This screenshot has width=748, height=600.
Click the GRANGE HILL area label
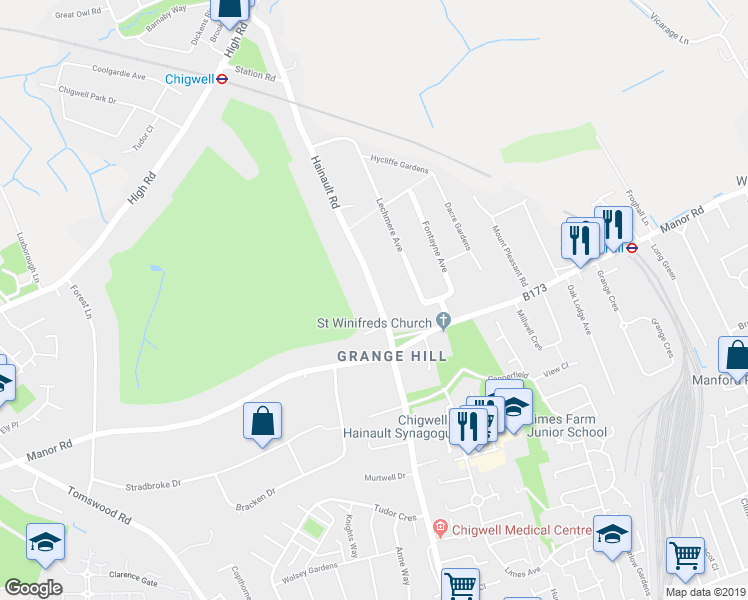(392, 356)
